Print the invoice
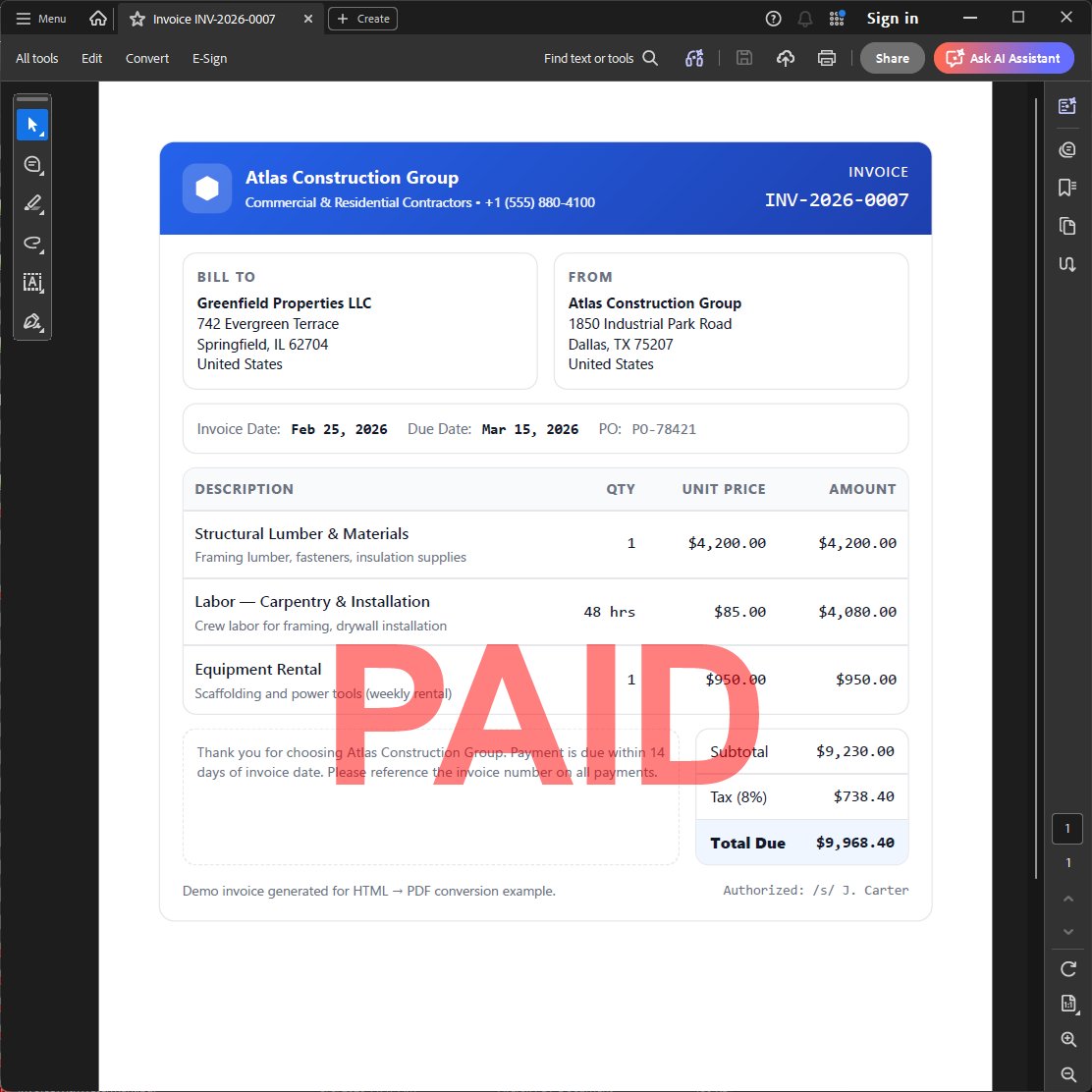This screenshot has width=1092, height=1092. point(827,58)
